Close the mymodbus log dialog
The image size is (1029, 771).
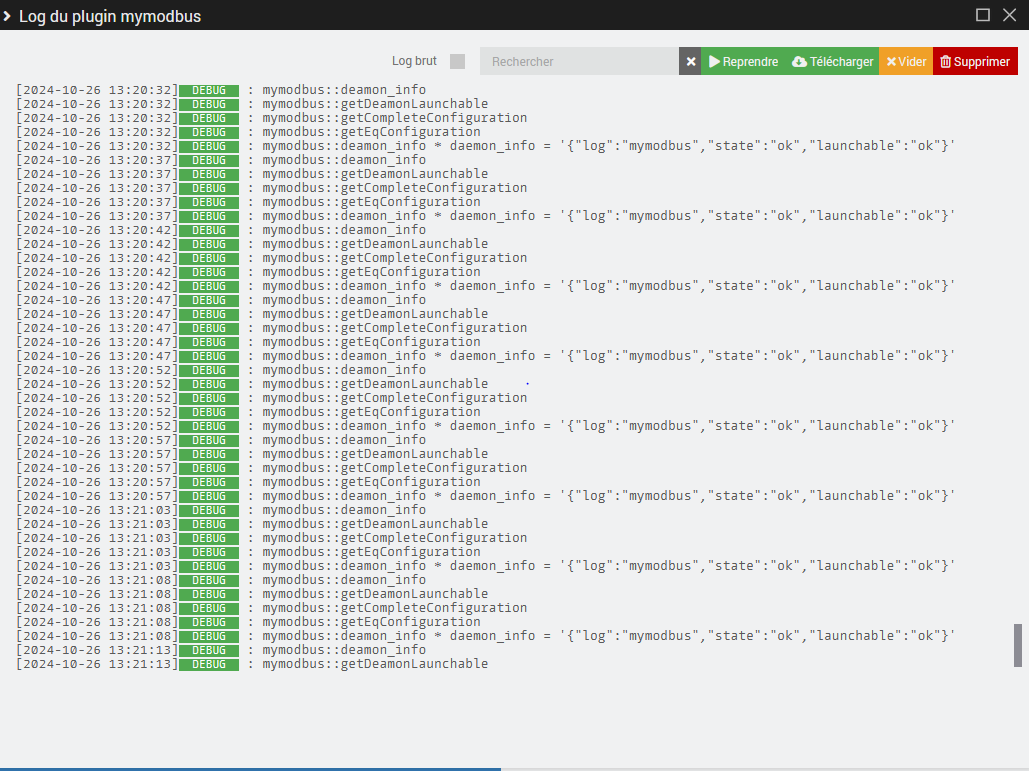pyautogui.click(x=1009, y=15)
